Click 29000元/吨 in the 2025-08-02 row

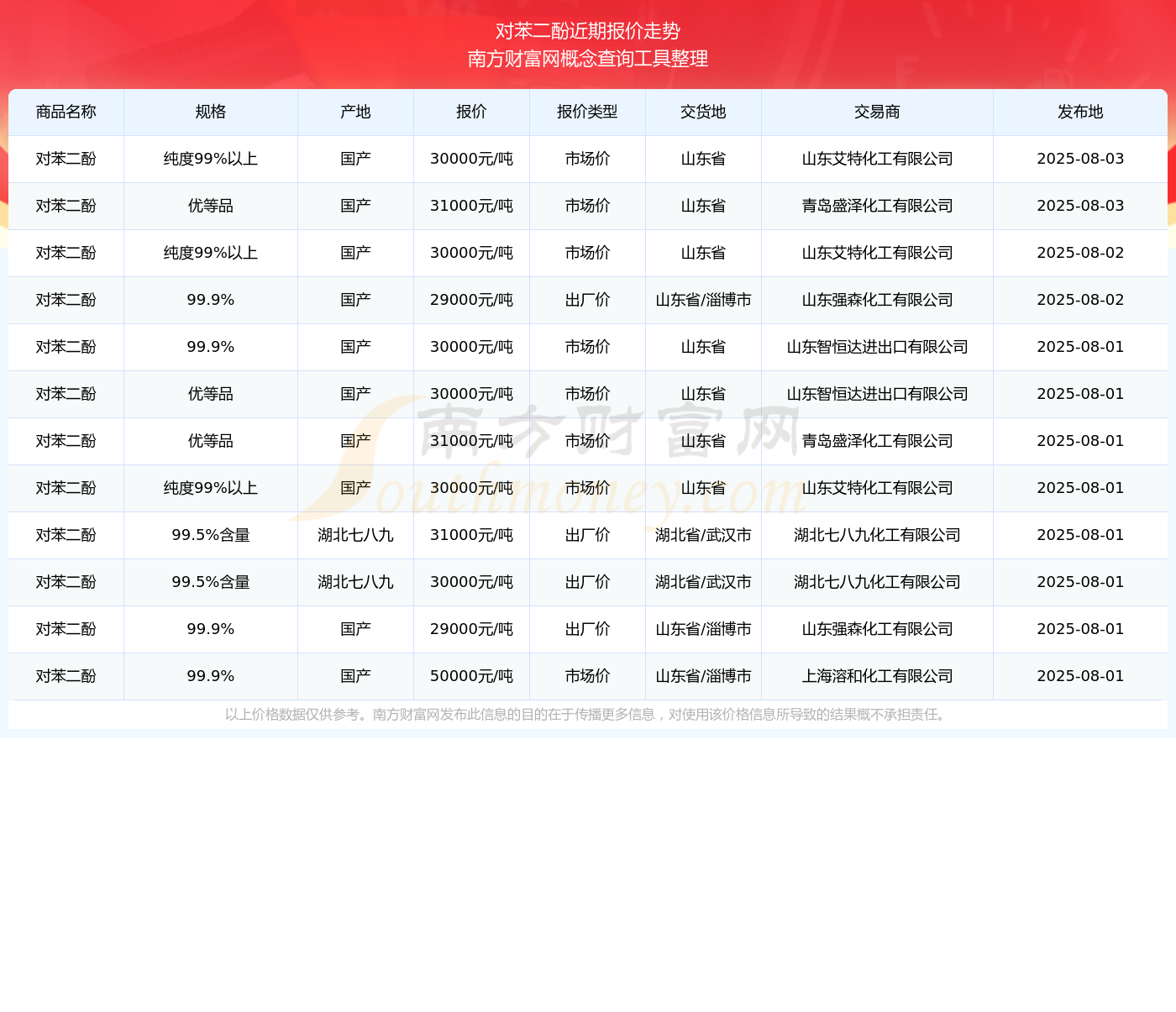(x=471, y=300)
